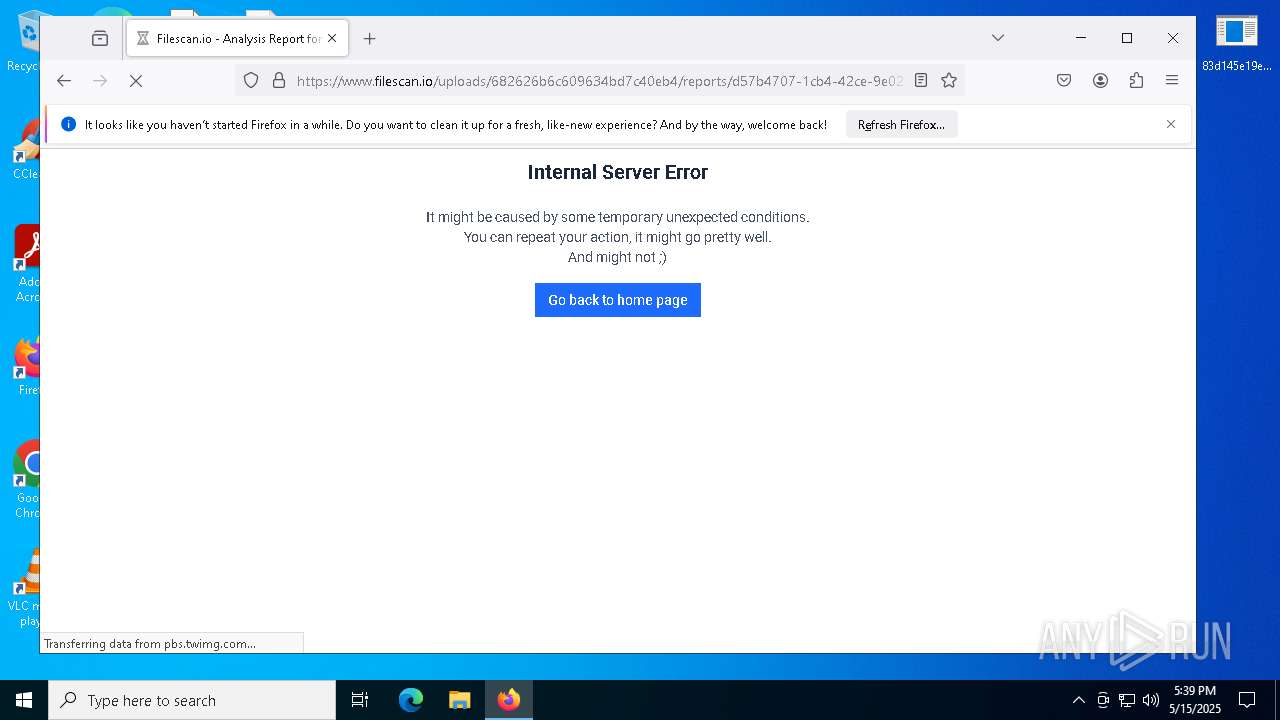Click the filescan.io URL address field
The image size is (1280, 720).
(x=599, y=81)
